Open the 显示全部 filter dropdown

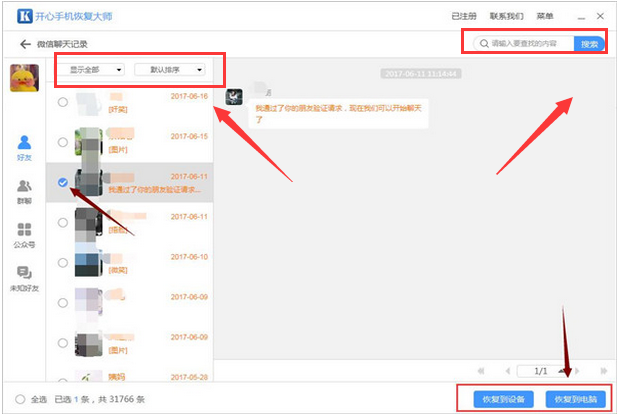(x=95, y=70)
